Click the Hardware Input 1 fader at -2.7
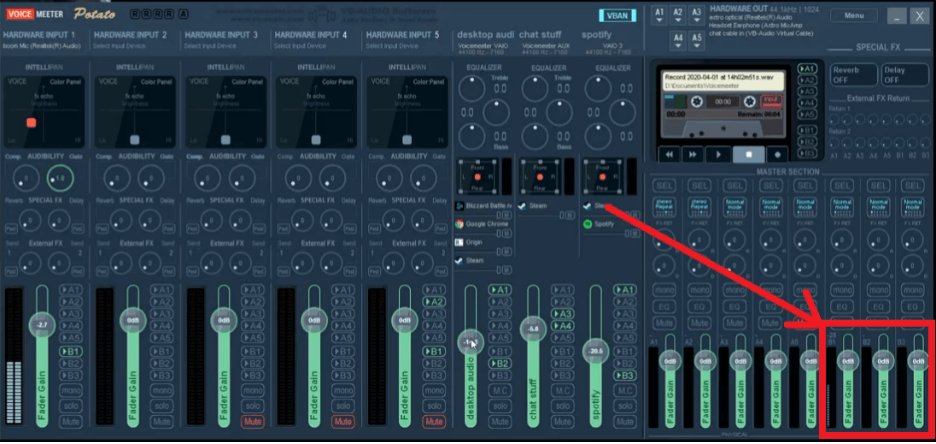Screen dimensions: 936x444 click(x=42, y=325)
